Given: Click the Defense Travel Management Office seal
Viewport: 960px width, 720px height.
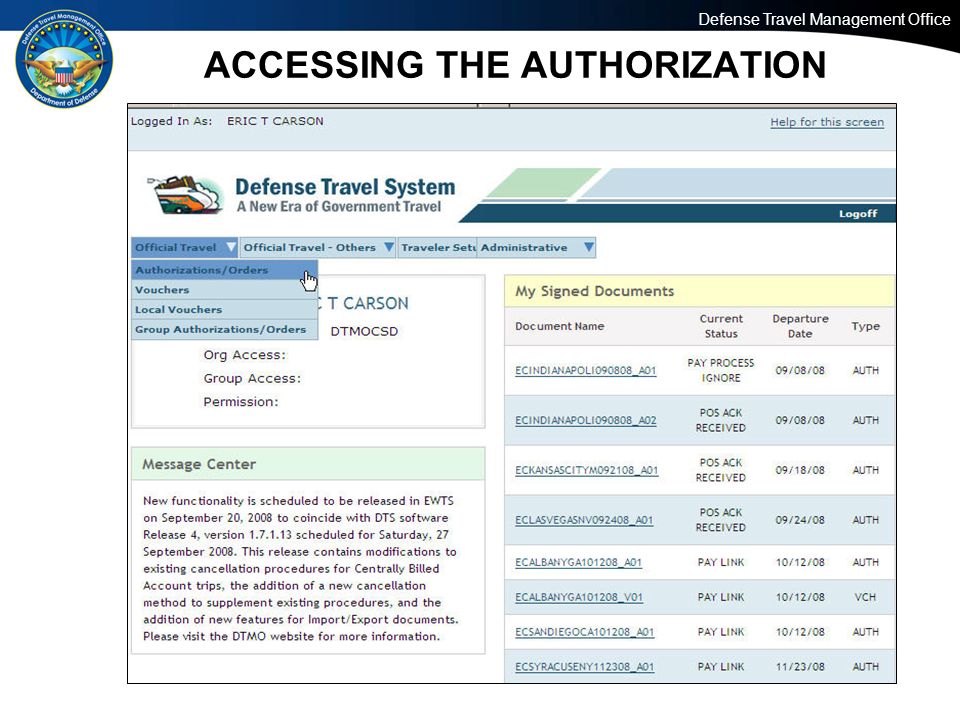Looking at the screenshot, I should (64, 59).
